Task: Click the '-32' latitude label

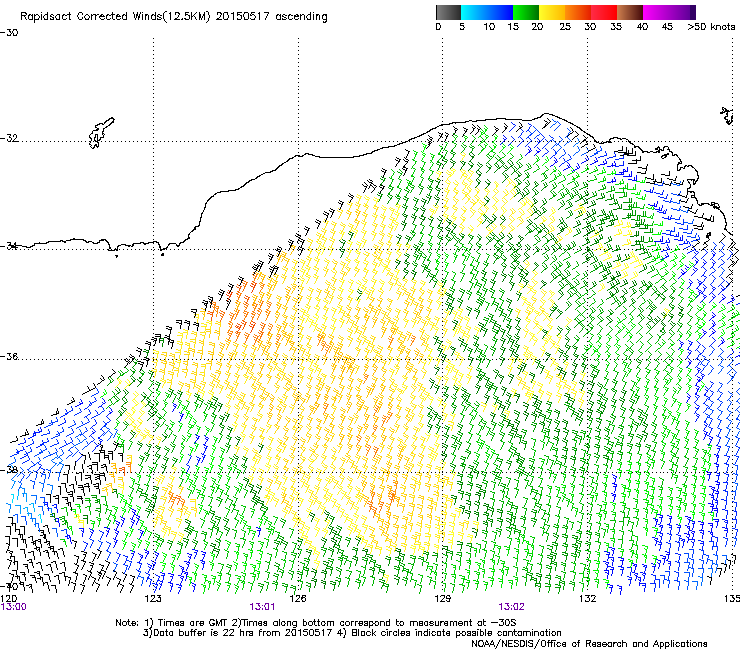Action: tap(9, 138)
